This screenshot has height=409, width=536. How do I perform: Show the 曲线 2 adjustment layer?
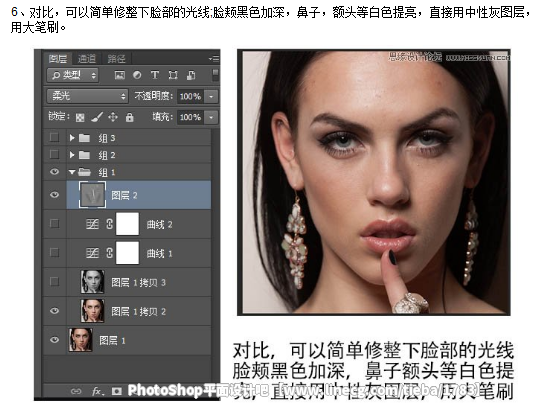point(54,223)
